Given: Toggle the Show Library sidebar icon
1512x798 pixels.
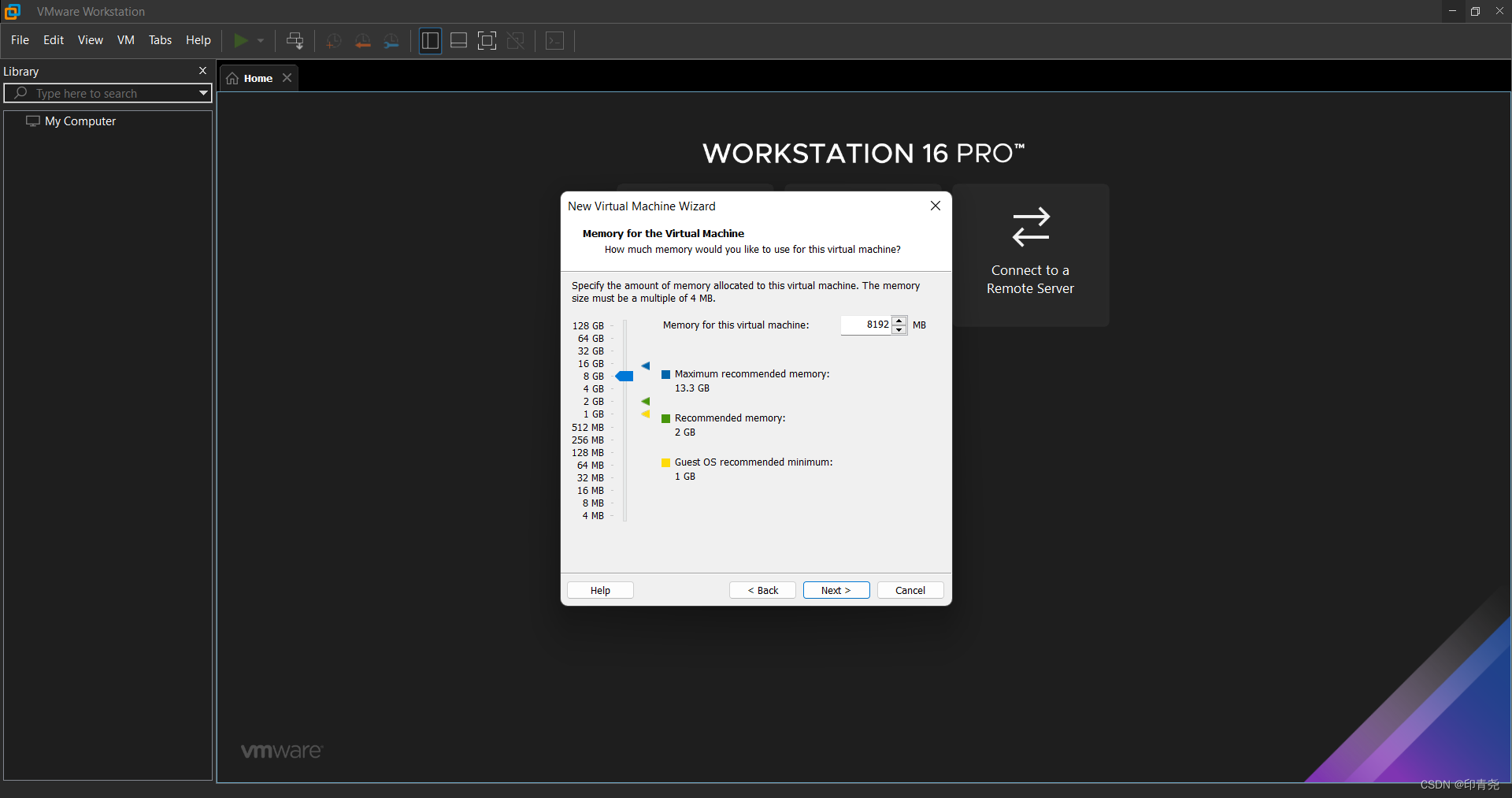Looking at the screenshot, I should click(430, 41).
